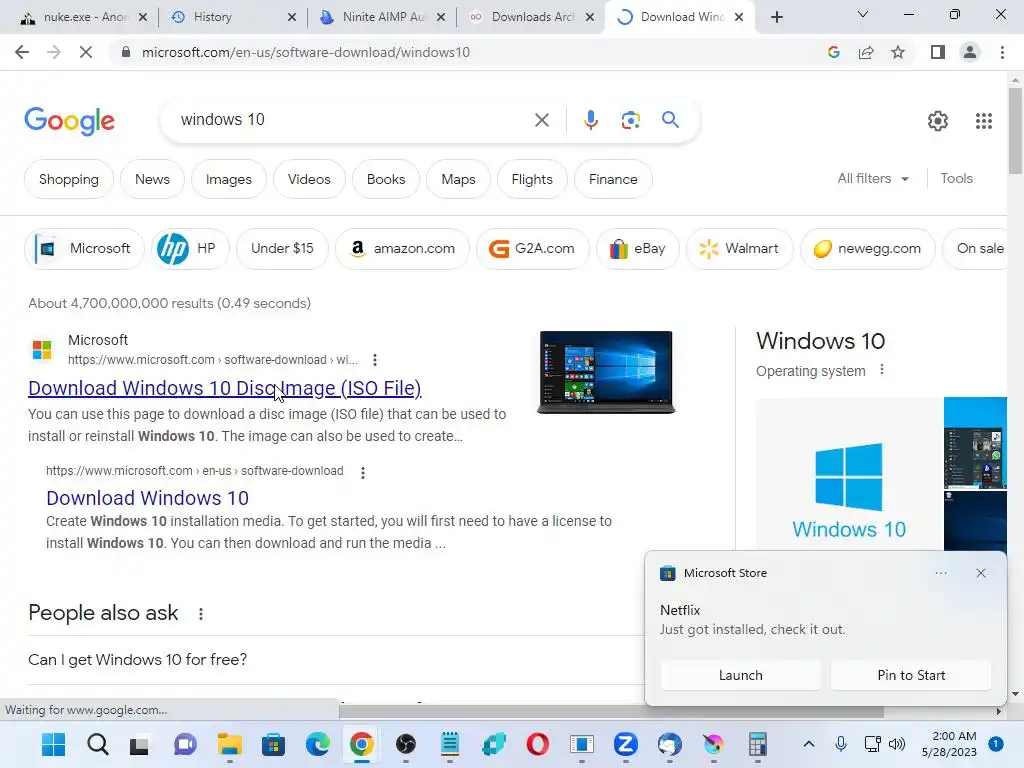Open a new browser tab

click(776, 17)
